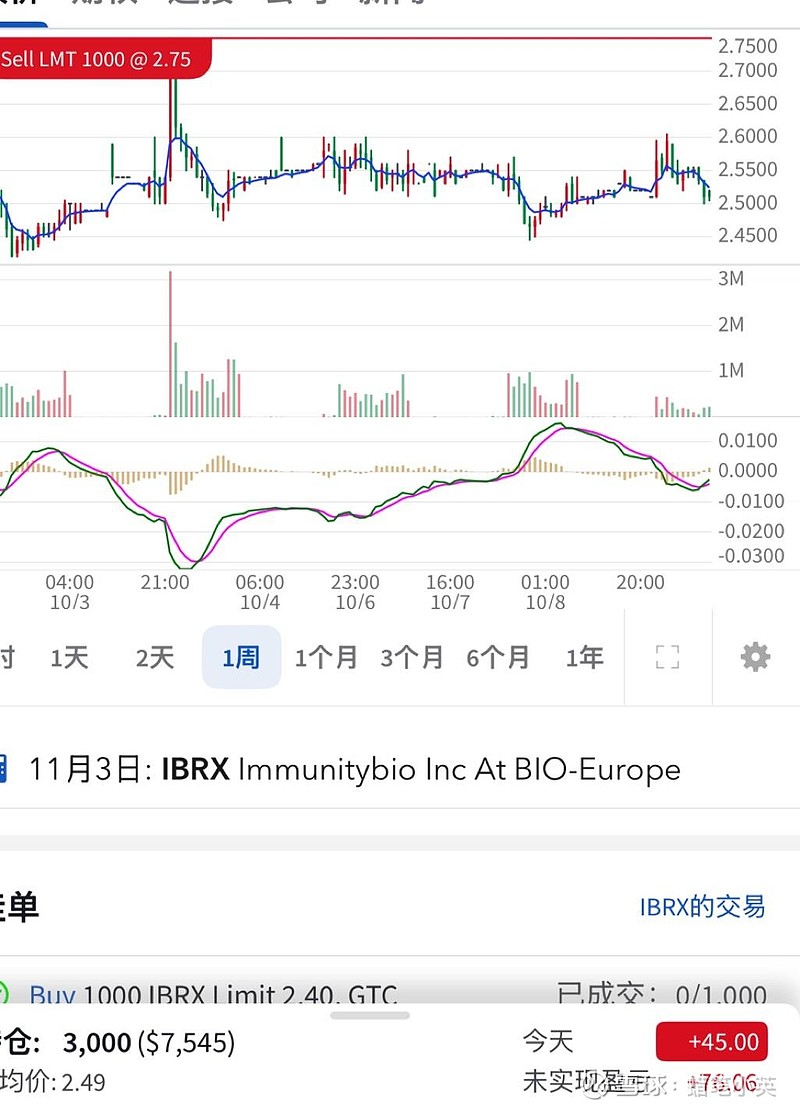Open chart settings gear icon
This screenshot has width=800, height=1111.
click(x=755, y=657)
